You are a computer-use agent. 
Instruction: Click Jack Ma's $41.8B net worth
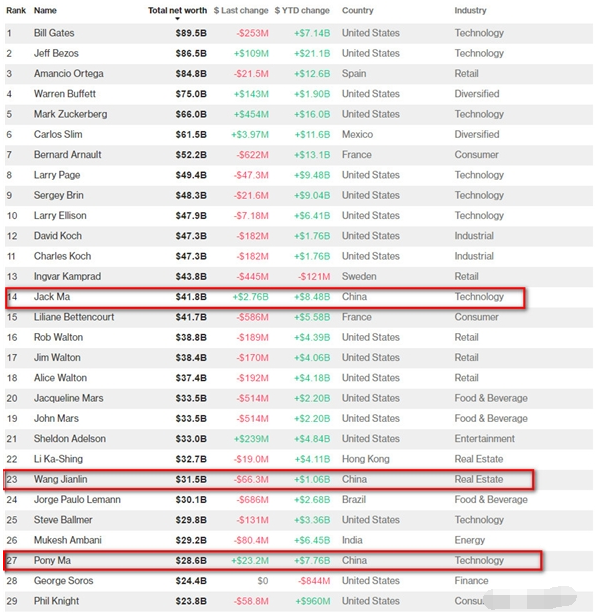point(191,297)
